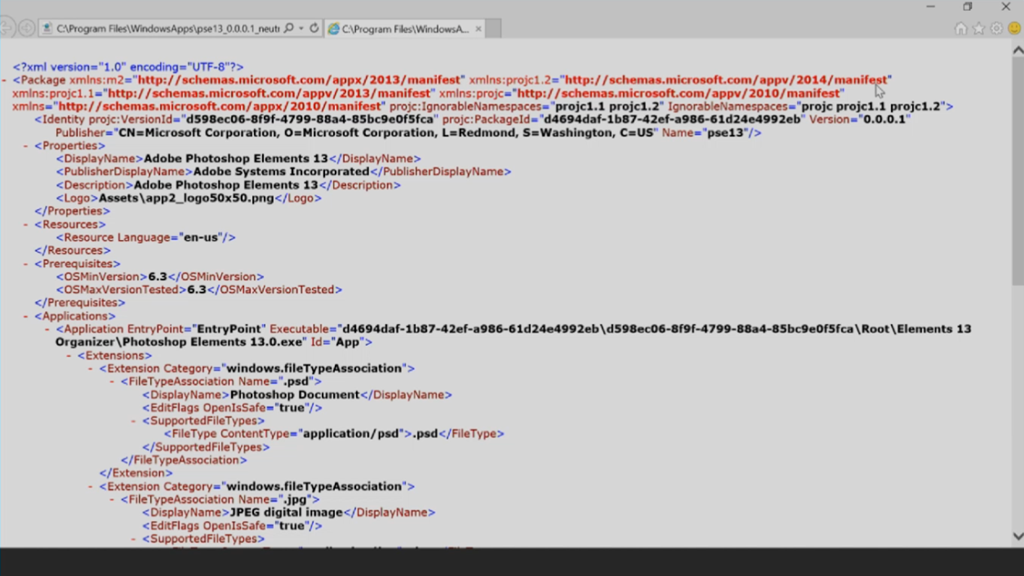Click Photoshop Elements 13.0.exe executable text
The image size is (1024, 576).
(x=212, y=342)
